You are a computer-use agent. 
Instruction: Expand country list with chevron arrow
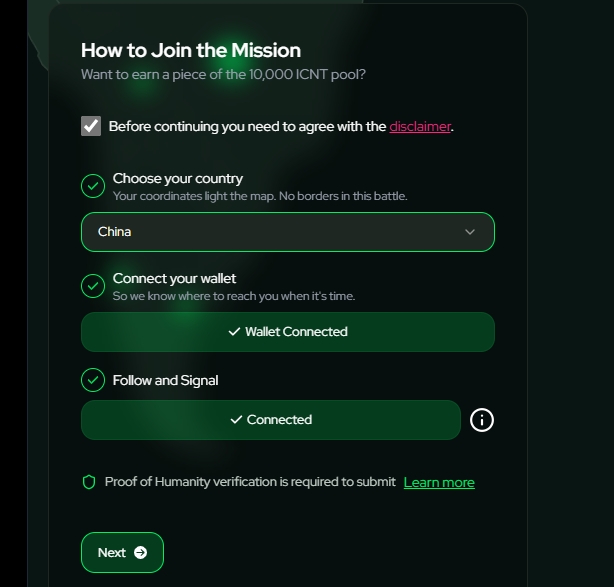(x=470, y=232)
